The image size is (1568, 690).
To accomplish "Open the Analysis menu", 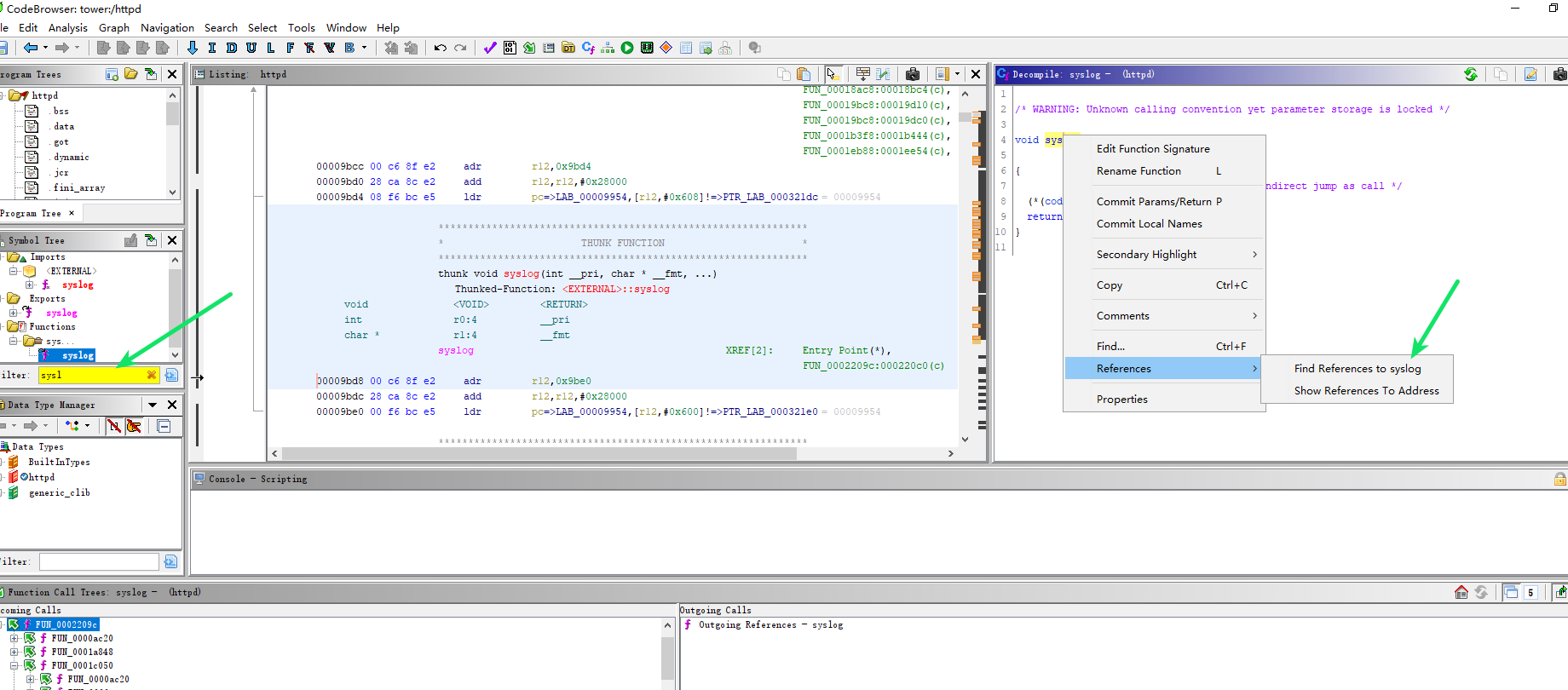I will point(67,27).
